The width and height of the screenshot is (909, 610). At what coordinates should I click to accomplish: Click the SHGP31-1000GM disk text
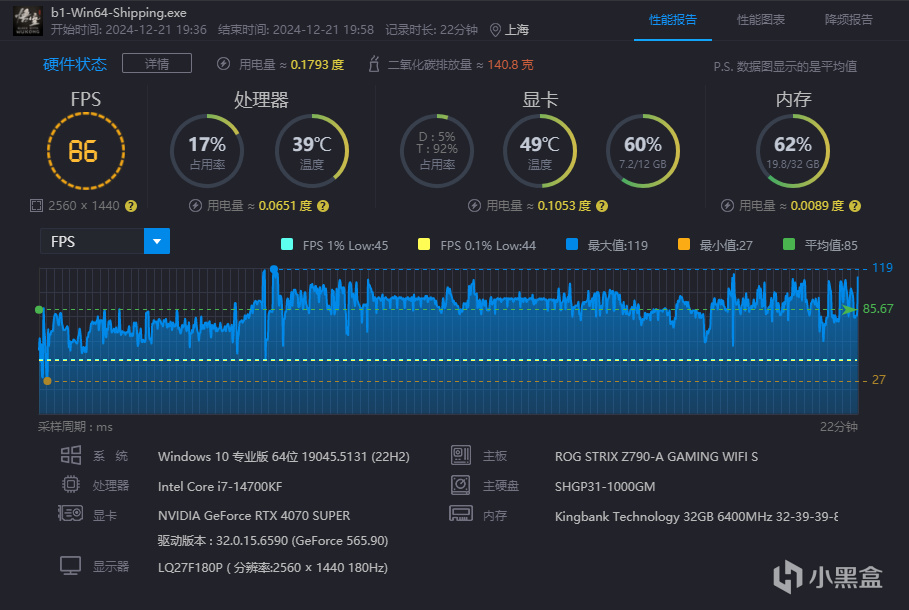click(x=605, y=486)
